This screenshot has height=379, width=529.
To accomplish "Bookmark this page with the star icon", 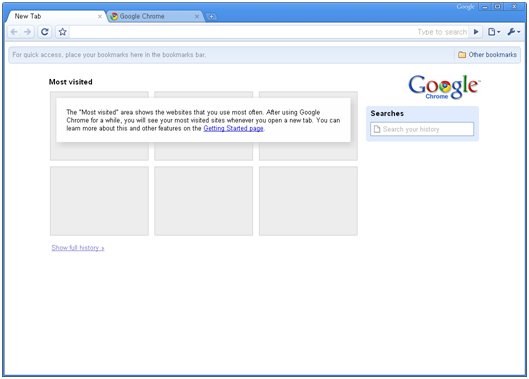I will 62,32.
